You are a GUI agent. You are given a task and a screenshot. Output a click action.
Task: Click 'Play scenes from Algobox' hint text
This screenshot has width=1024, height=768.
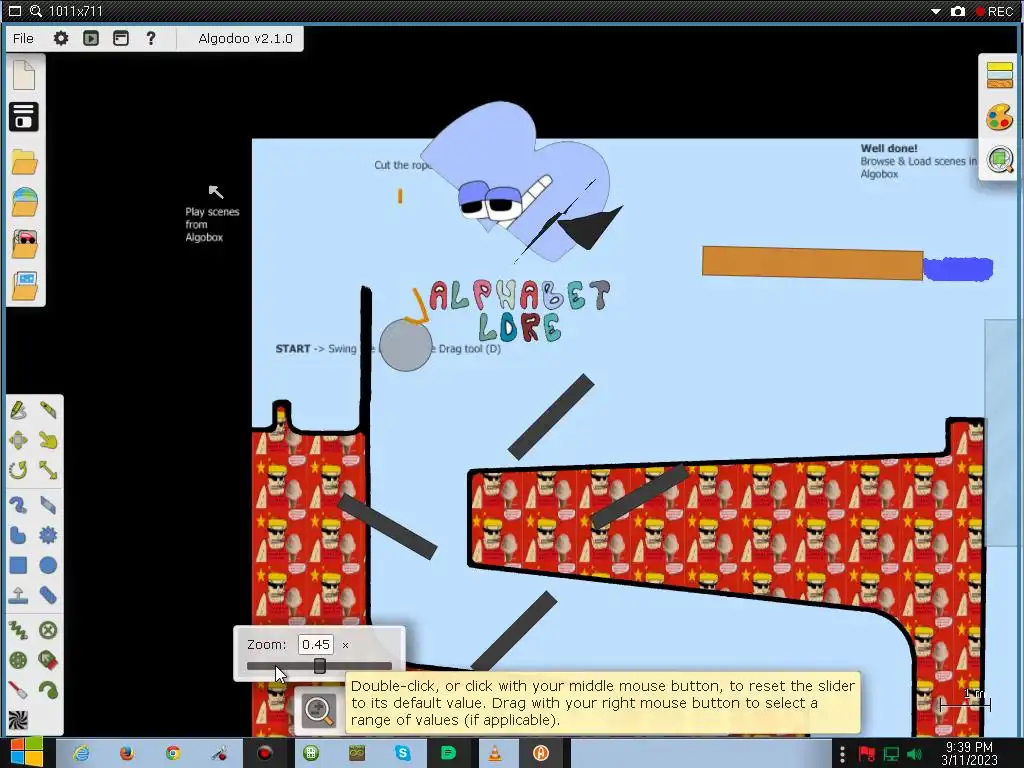click(x=212, y=224)
